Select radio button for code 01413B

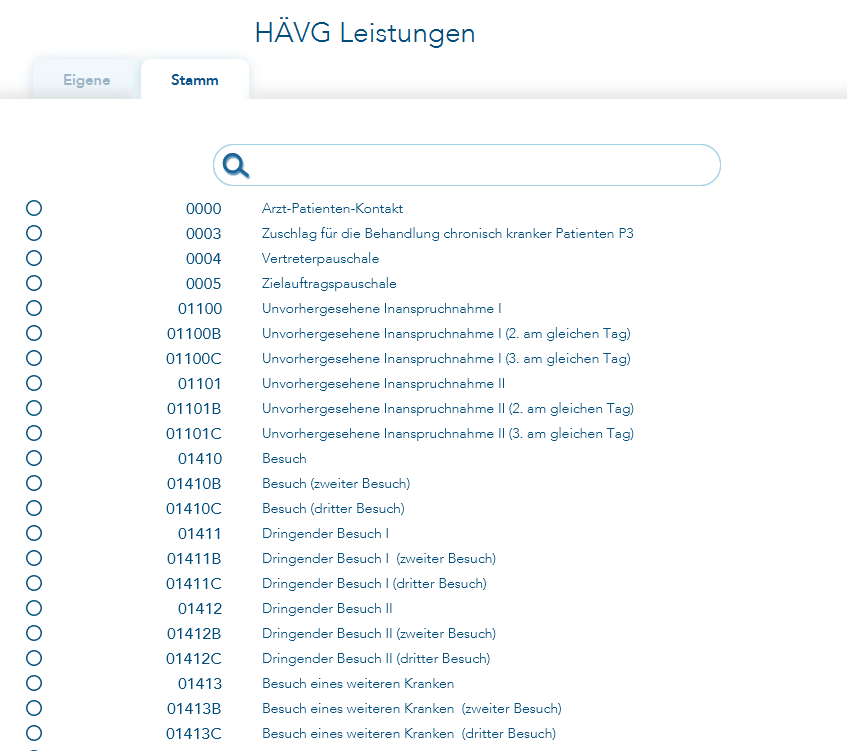34,708
